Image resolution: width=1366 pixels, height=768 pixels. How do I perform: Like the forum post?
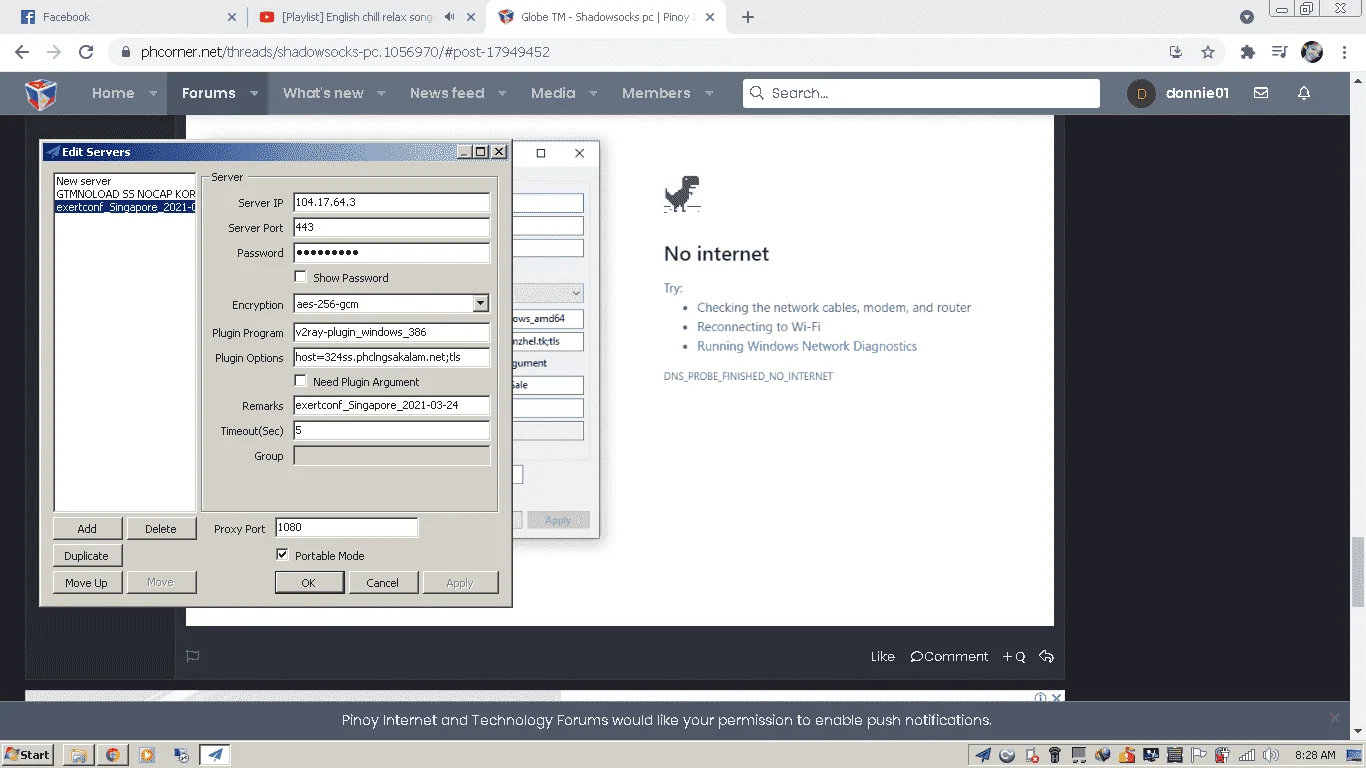point(882,656)
